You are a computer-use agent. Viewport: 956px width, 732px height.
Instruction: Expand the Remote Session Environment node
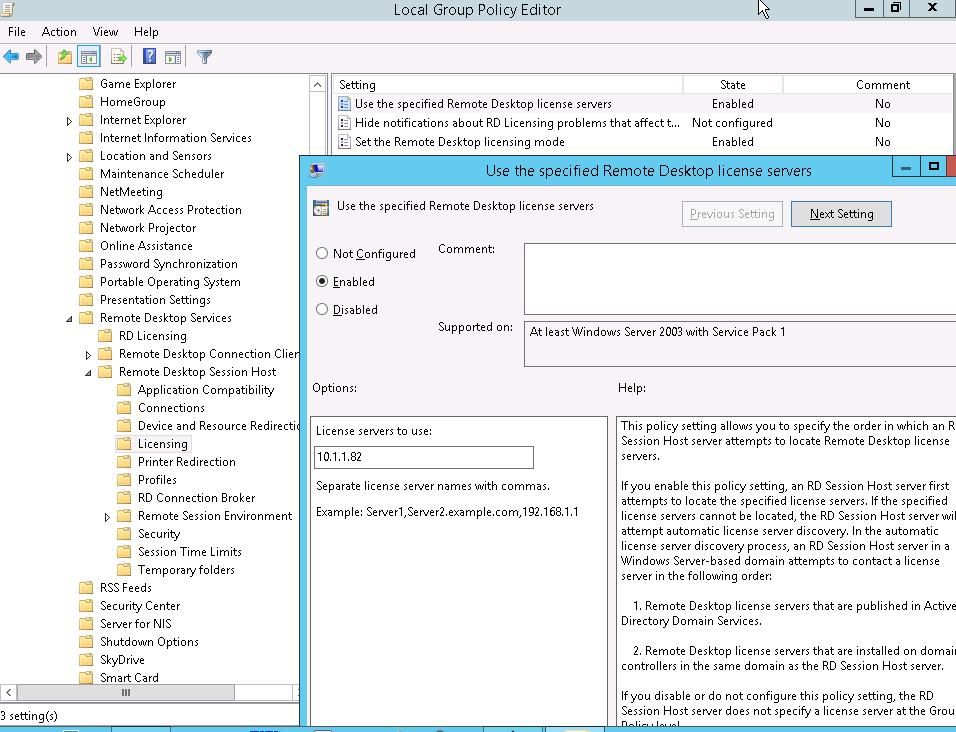(x=107, y=517)
